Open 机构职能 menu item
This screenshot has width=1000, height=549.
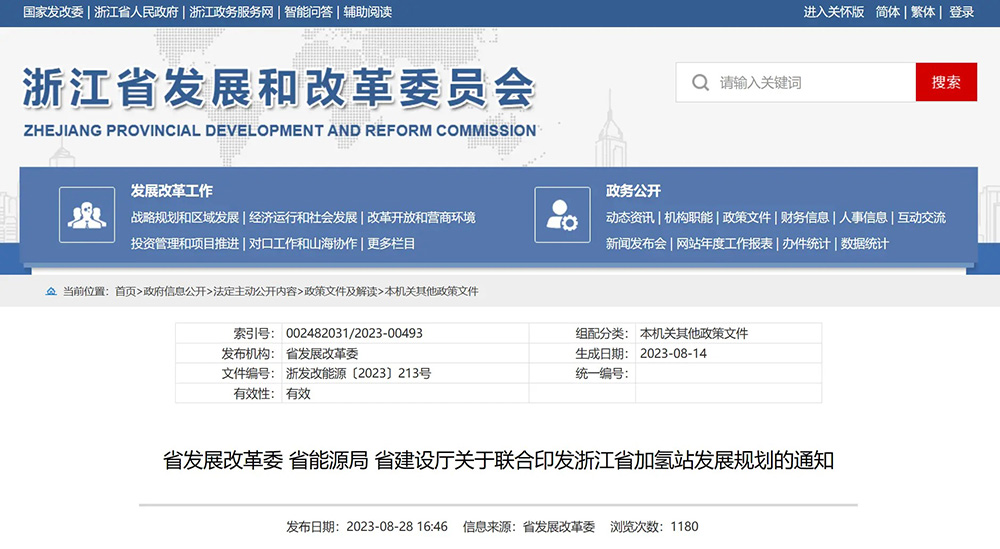point(688,217)
